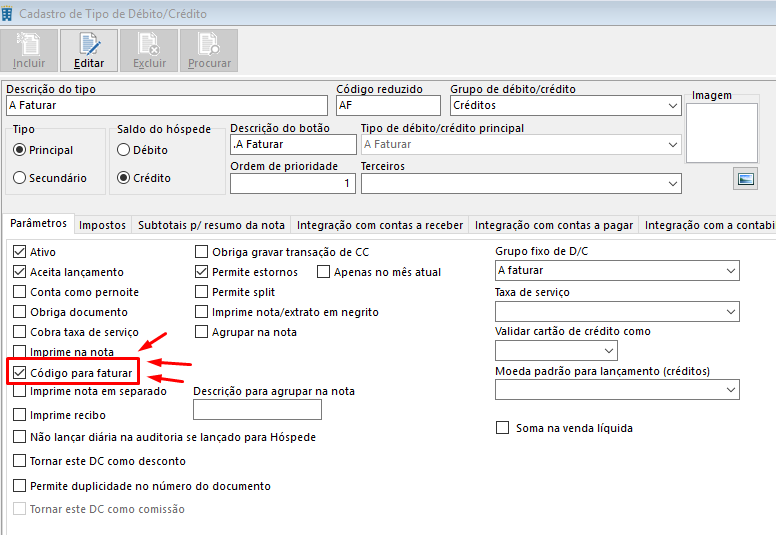Enable Imprime recibo checkbox
The height and width of the screenshot is (535, 776).
pos(19,415)
